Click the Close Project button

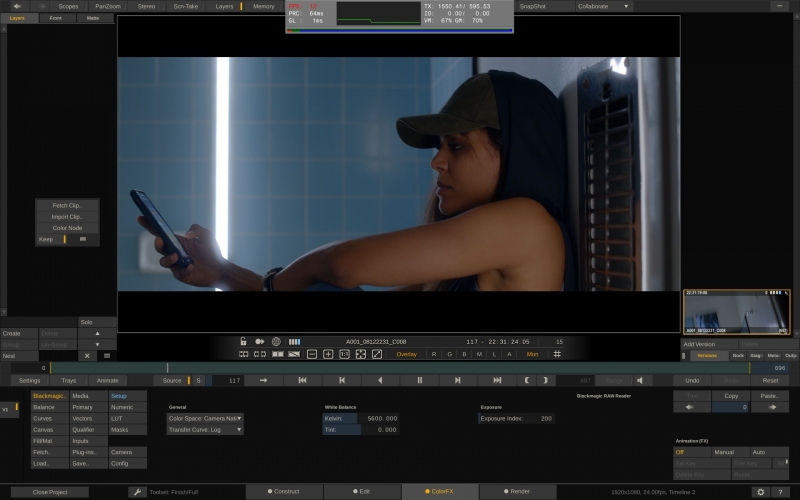(48, 492)
